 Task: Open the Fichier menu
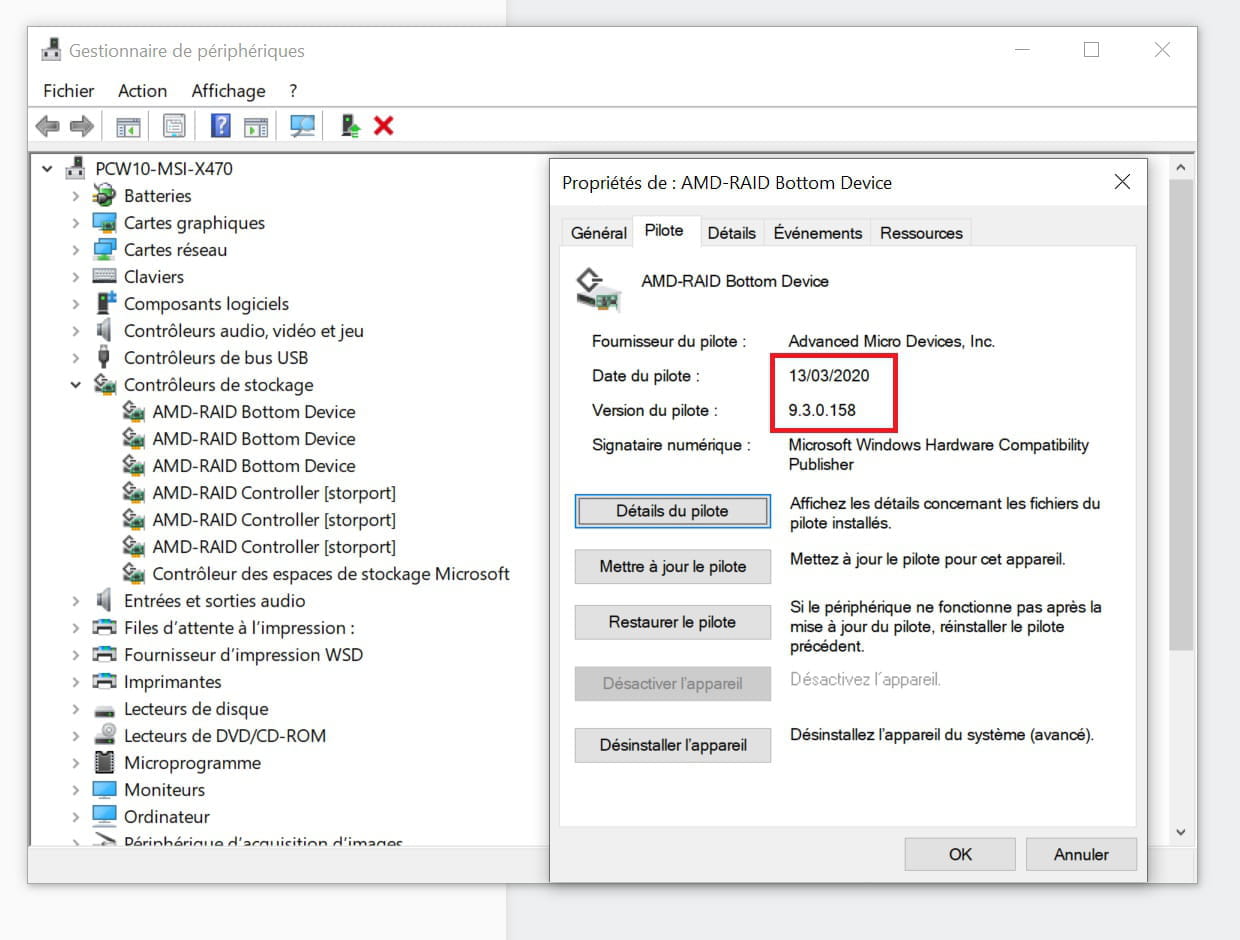(x=69, y=90)
